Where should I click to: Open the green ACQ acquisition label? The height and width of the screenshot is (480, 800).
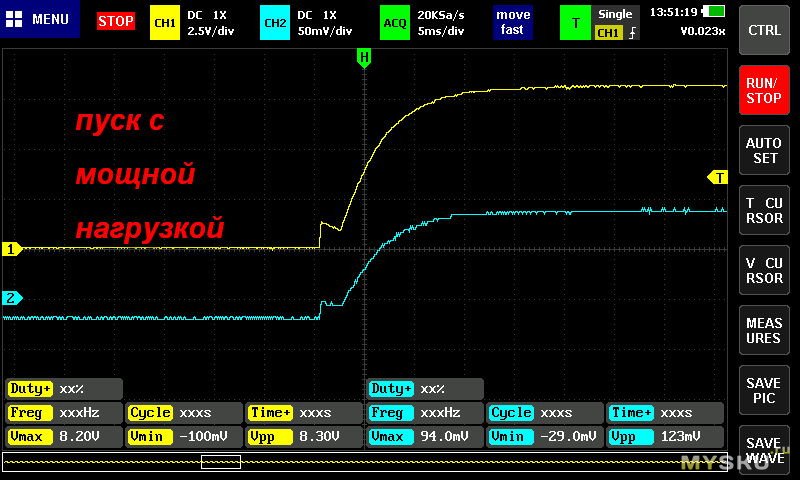(394, 22)
